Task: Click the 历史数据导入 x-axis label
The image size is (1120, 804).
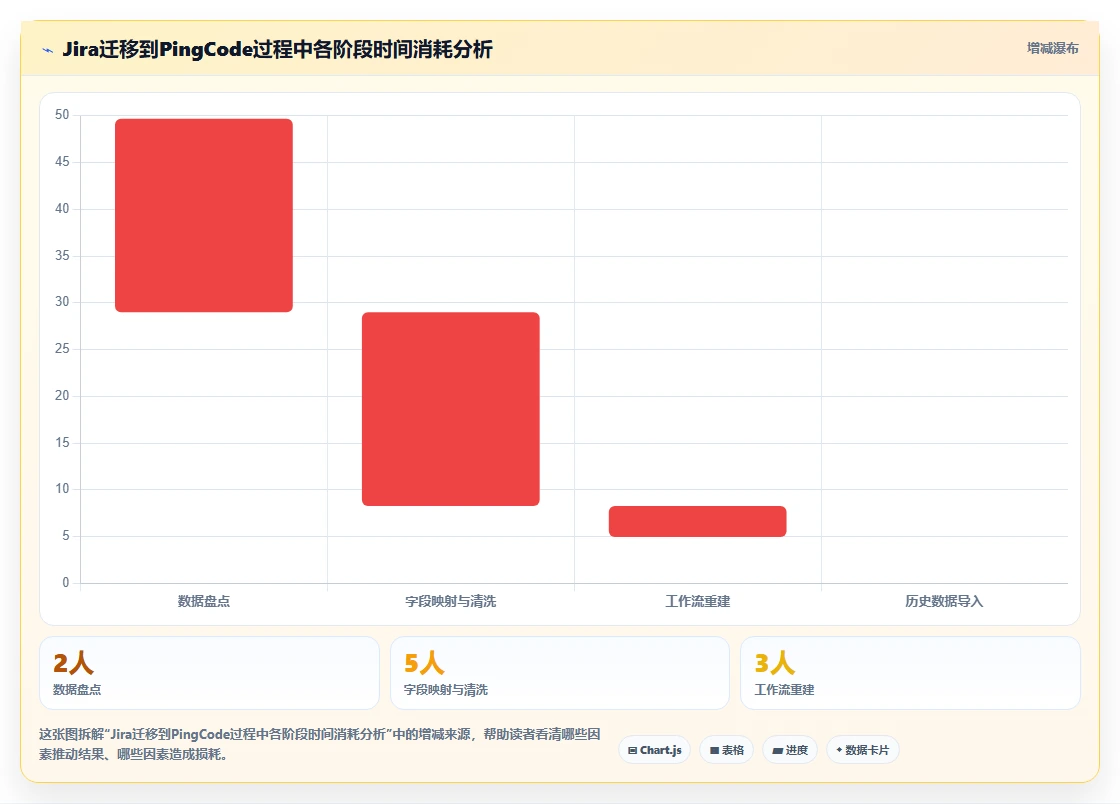Action: pos(944,601)
